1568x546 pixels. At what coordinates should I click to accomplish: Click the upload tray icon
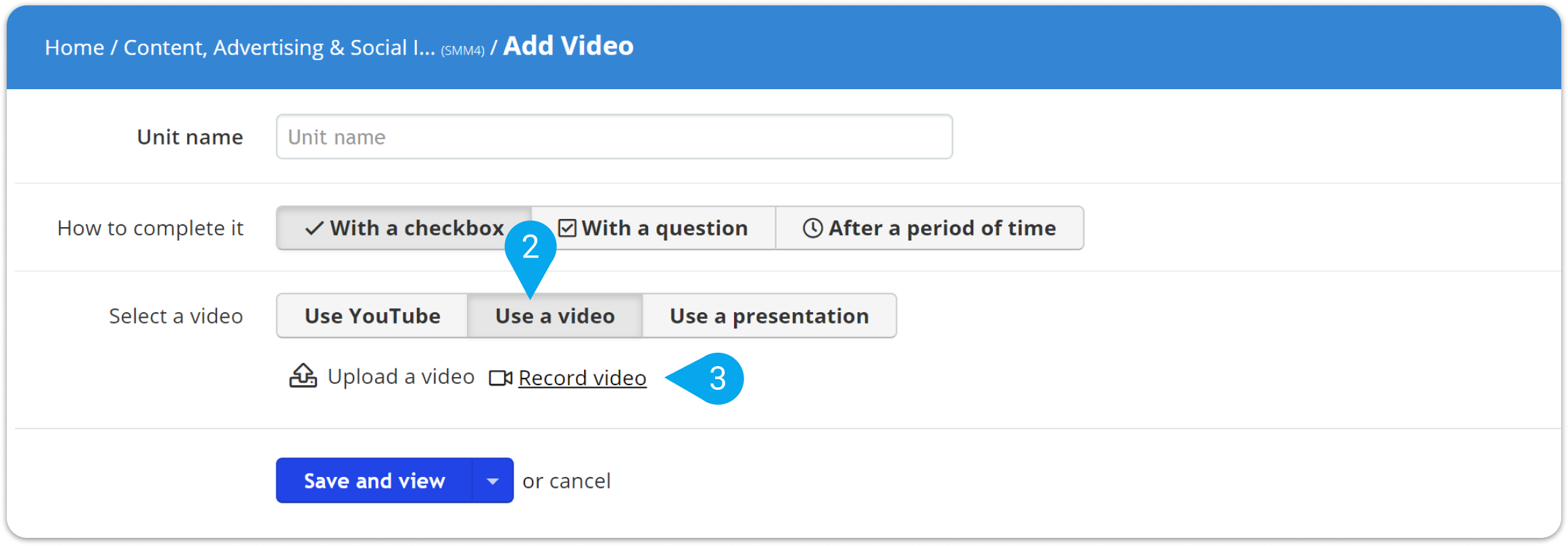[x=303, y=376]
